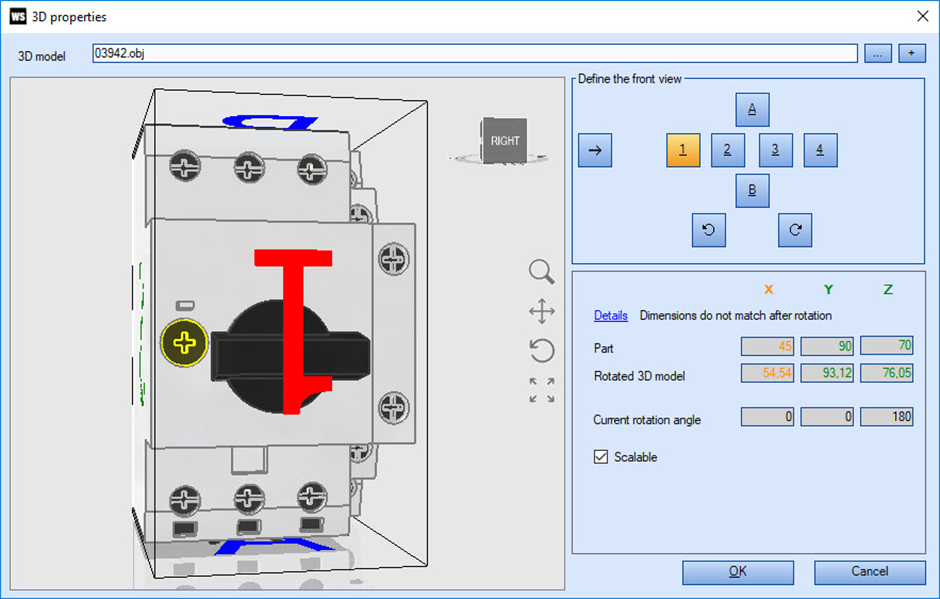
Task: Confirm with the OK button
Action: pos(738,571)
